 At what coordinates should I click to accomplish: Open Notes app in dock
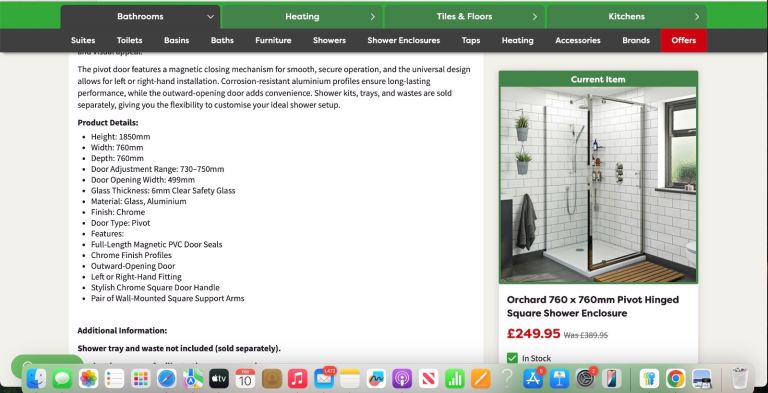[350, 378]
